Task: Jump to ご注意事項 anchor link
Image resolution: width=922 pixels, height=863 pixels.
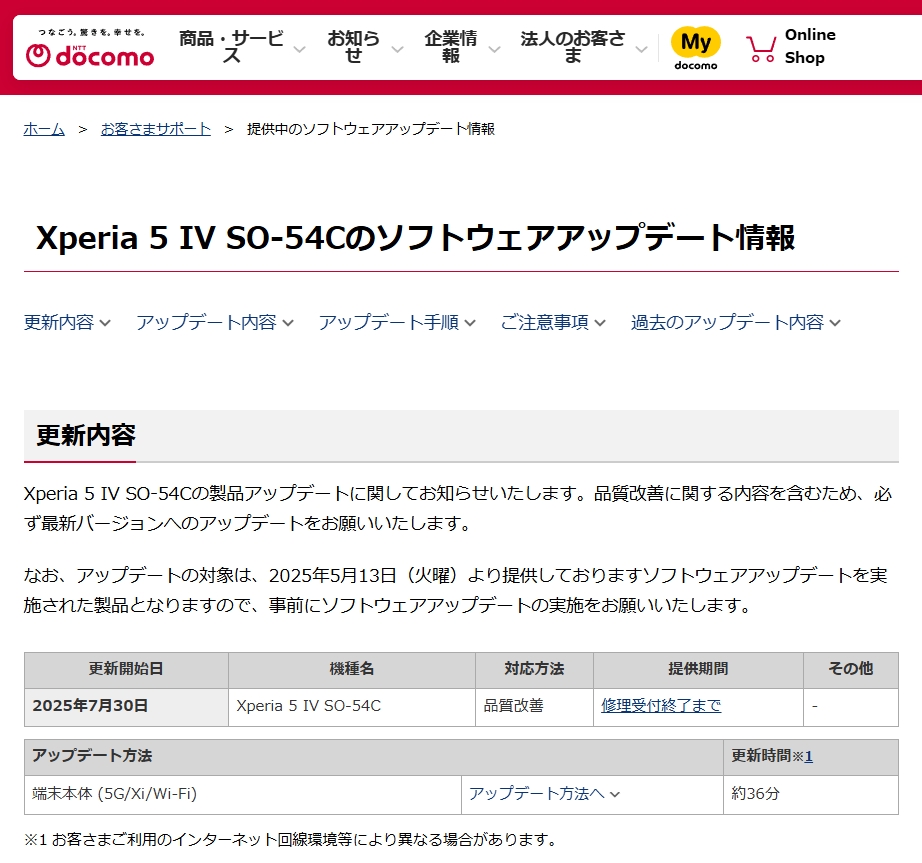Action: [544, 322]
